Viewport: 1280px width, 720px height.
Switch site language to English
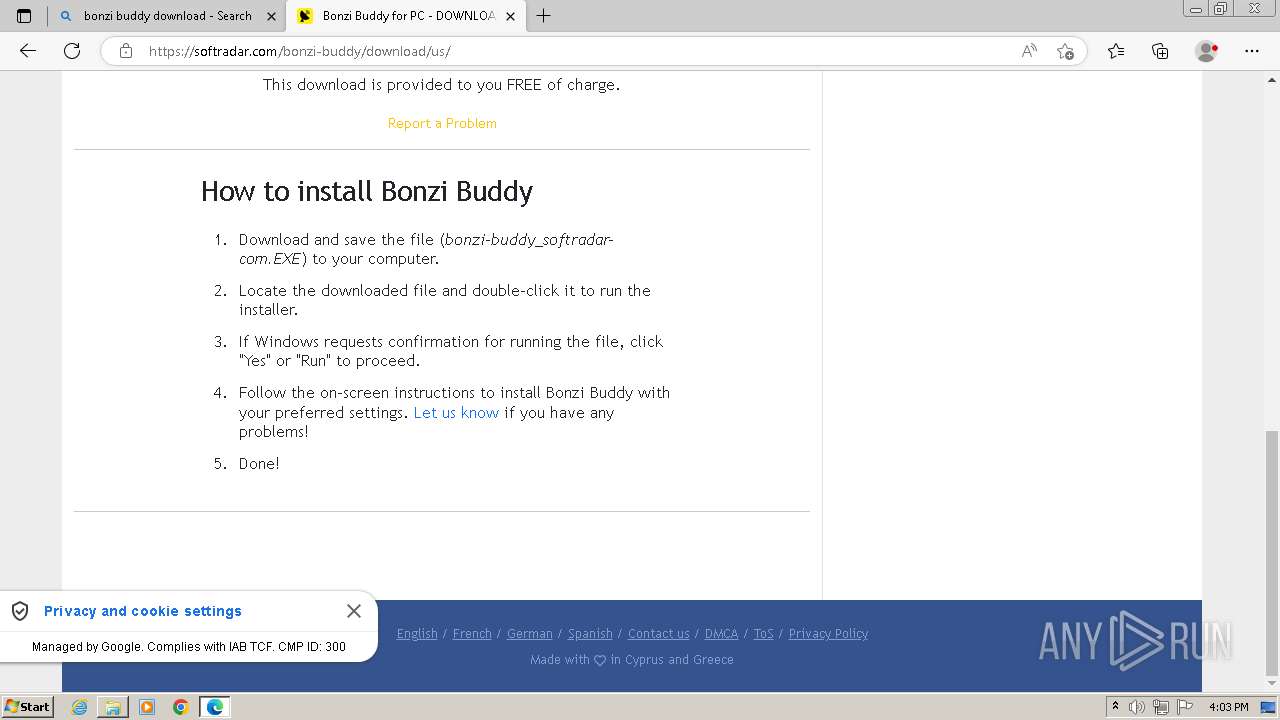click(417, 633)
